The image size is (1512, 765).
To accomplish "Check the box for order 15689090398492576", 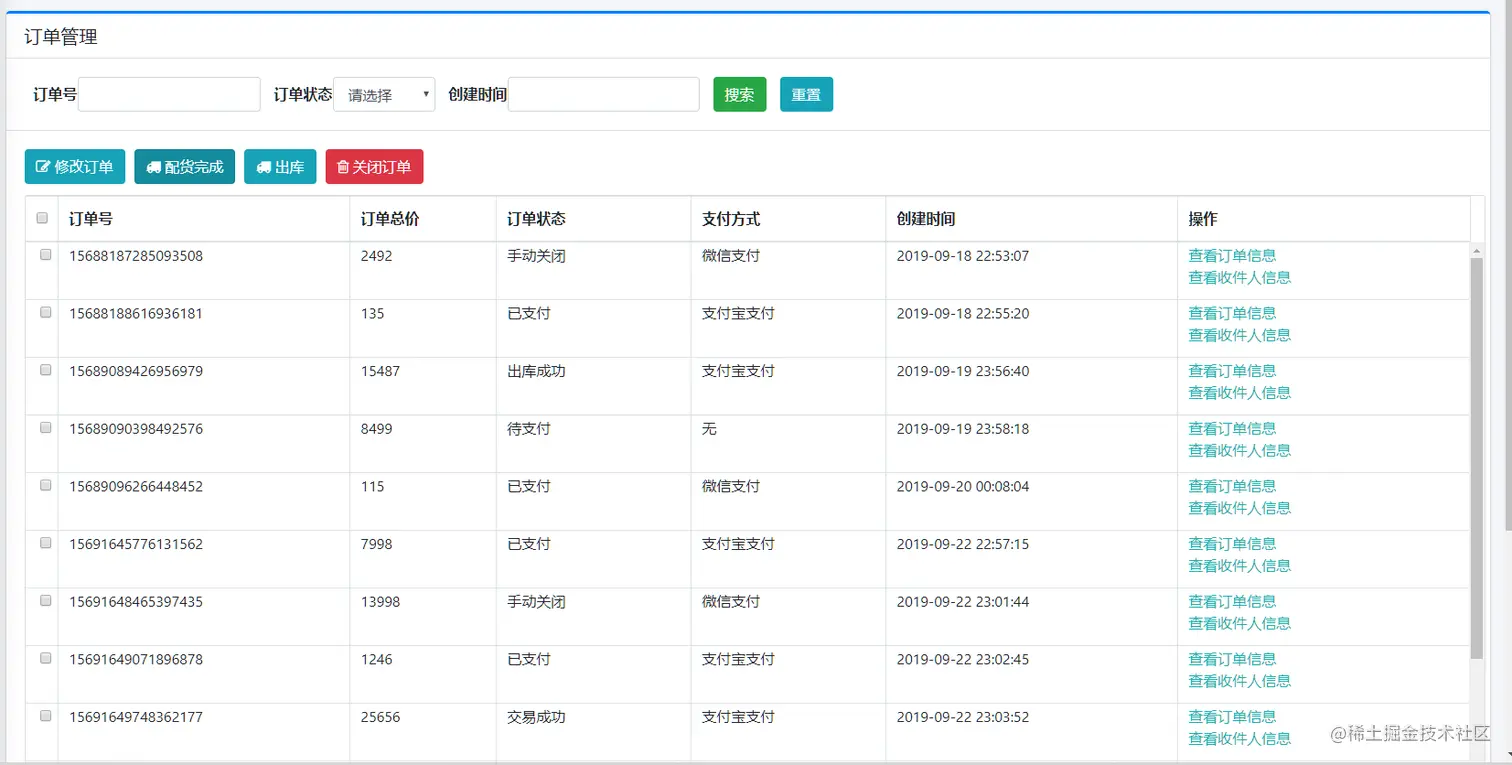I will tap(45, 427).
